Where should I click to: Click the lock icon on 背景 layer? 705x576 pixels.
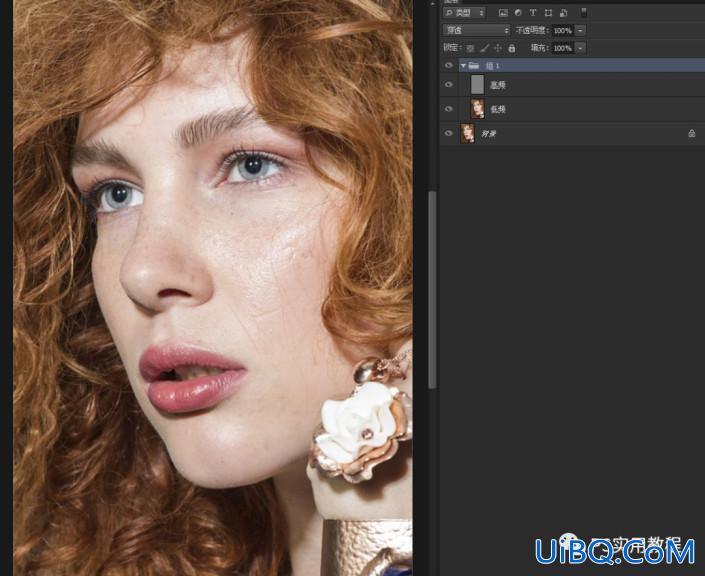click(x=692, y=134)
